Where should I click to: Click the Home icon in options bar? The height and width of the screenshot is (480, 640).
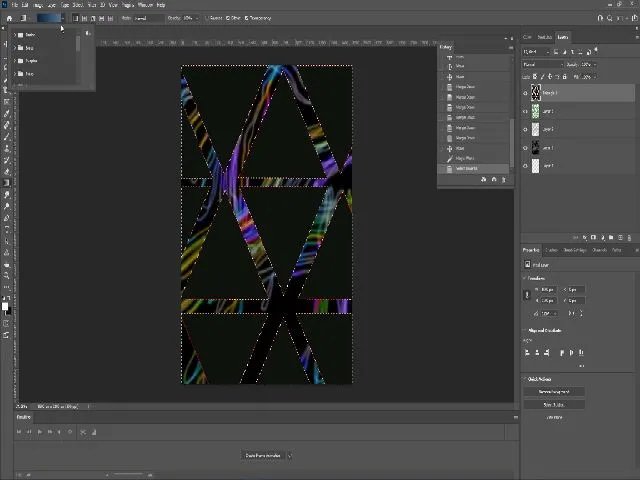[9, 18]
